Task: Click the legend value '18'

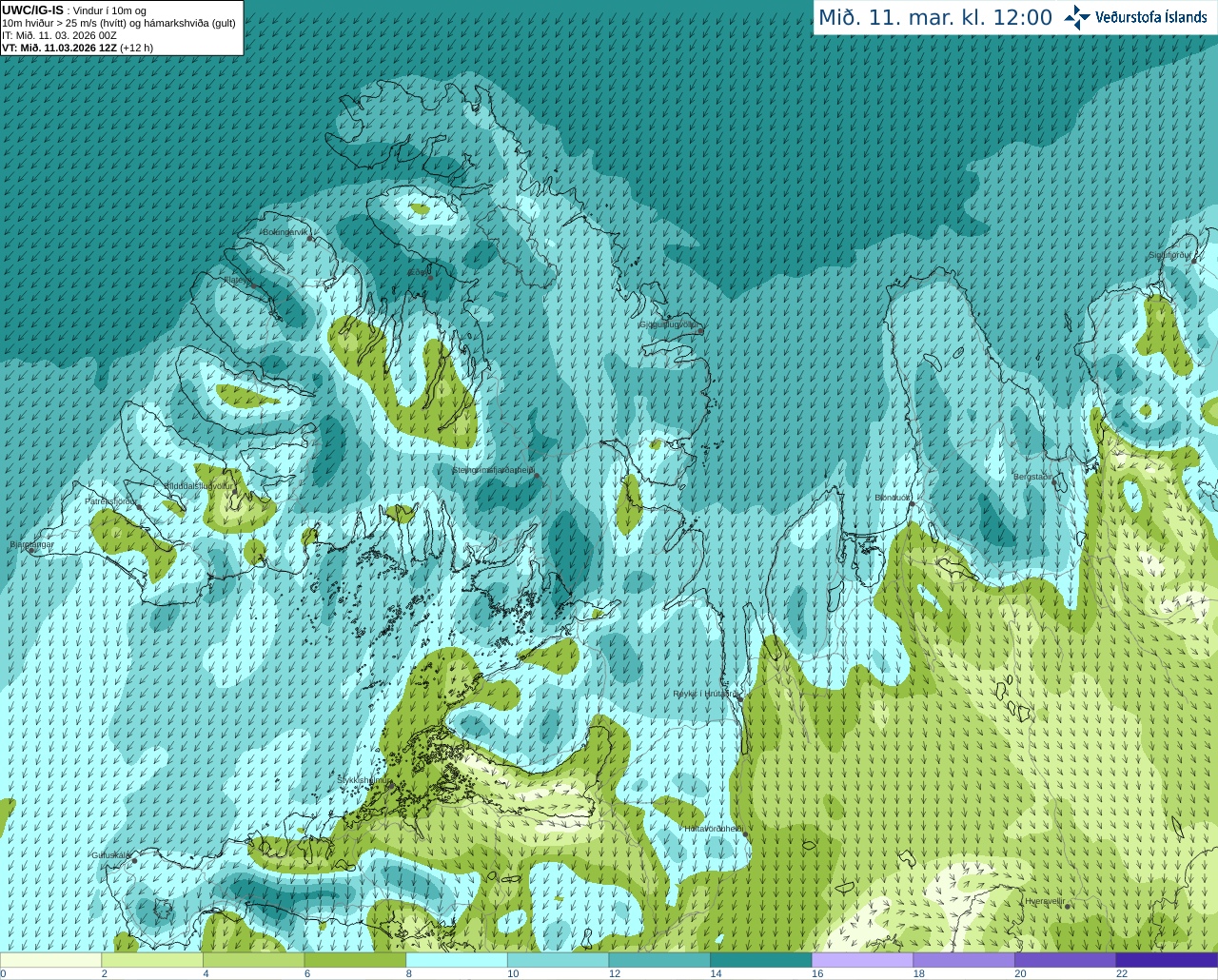Action: point(919,973)
